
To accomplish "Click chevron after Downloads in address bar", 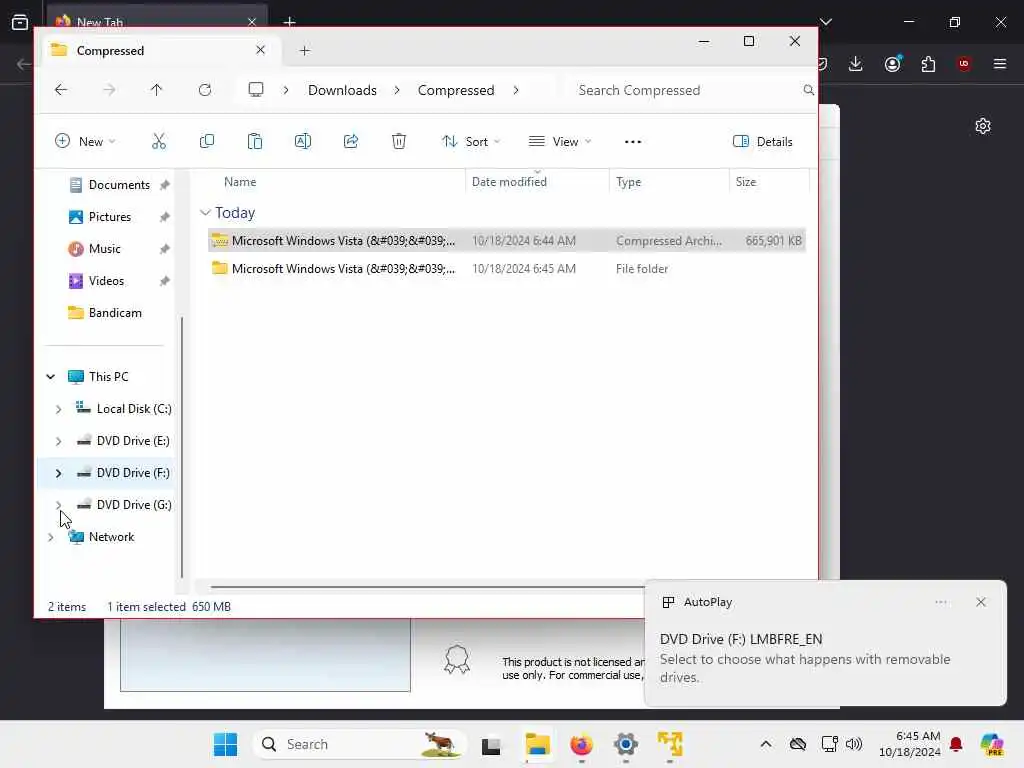I will tap(397, 90).
